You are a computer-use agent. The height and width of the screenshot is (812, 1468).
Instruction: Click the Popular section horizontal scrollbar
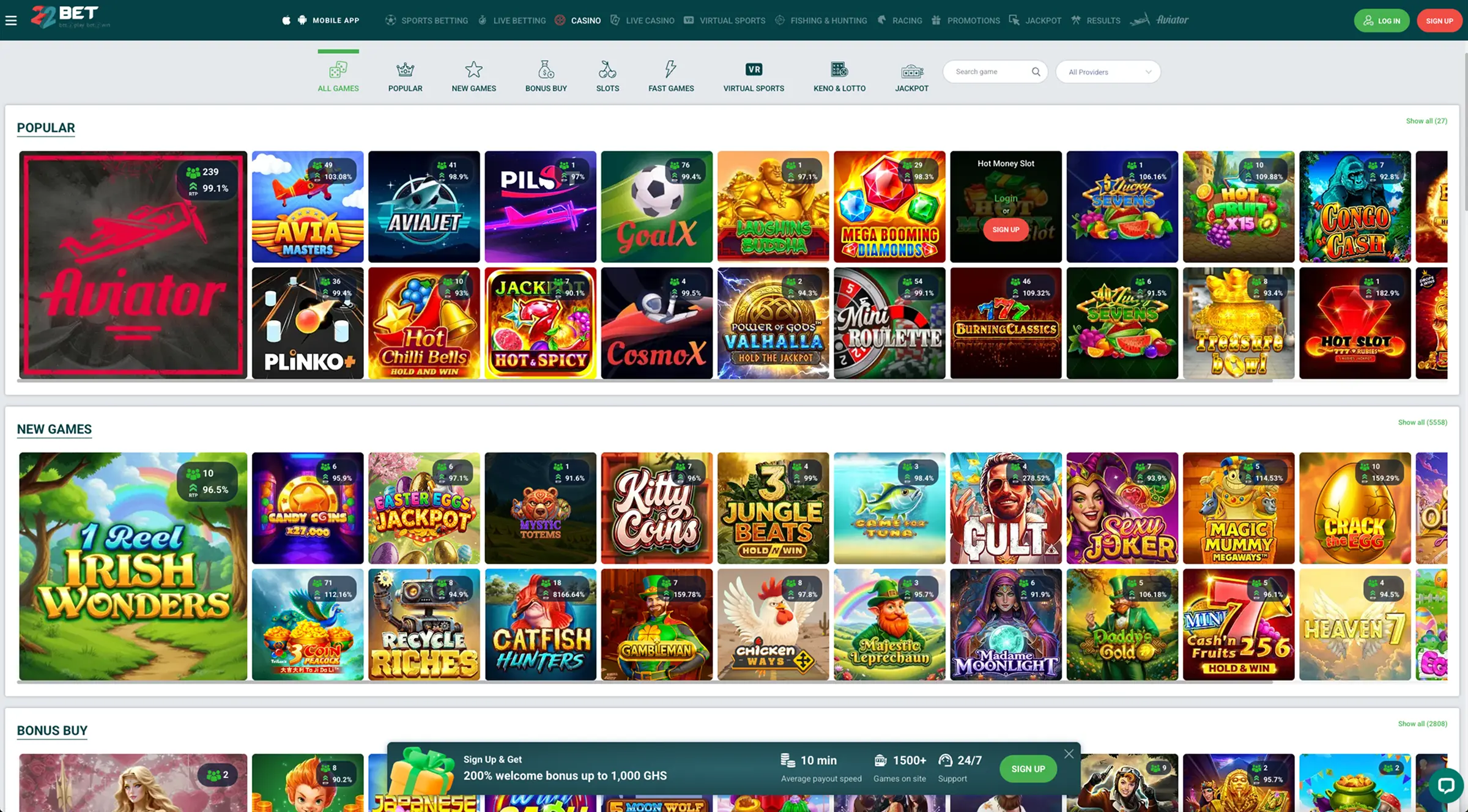645,381
